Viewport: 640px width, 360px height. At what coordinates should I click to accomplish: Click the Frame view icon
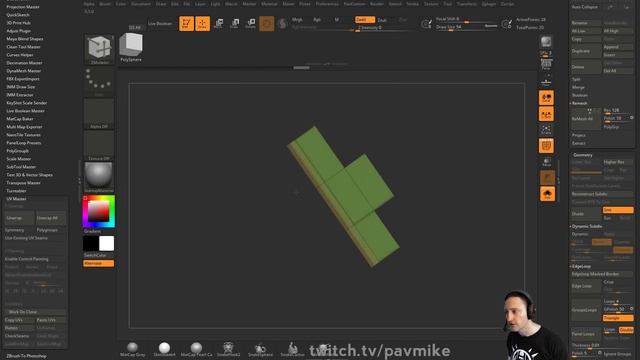coord(546,130)
